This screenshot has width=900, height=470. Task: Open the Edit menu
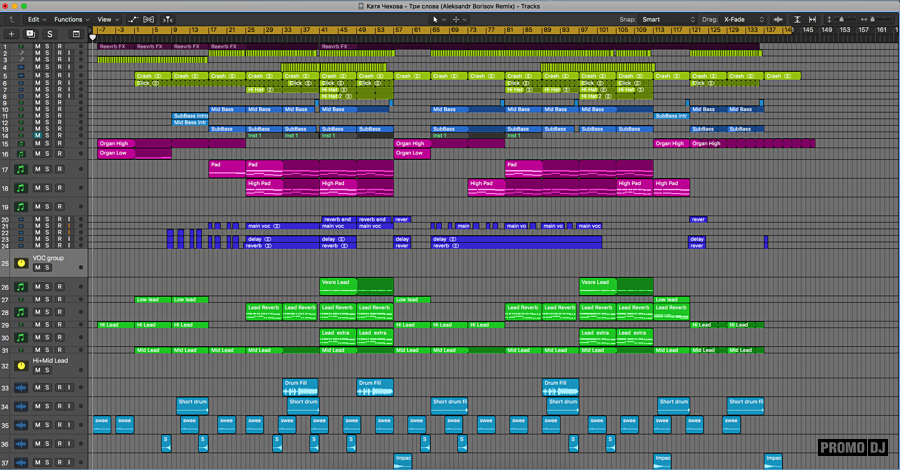point(36,19)
